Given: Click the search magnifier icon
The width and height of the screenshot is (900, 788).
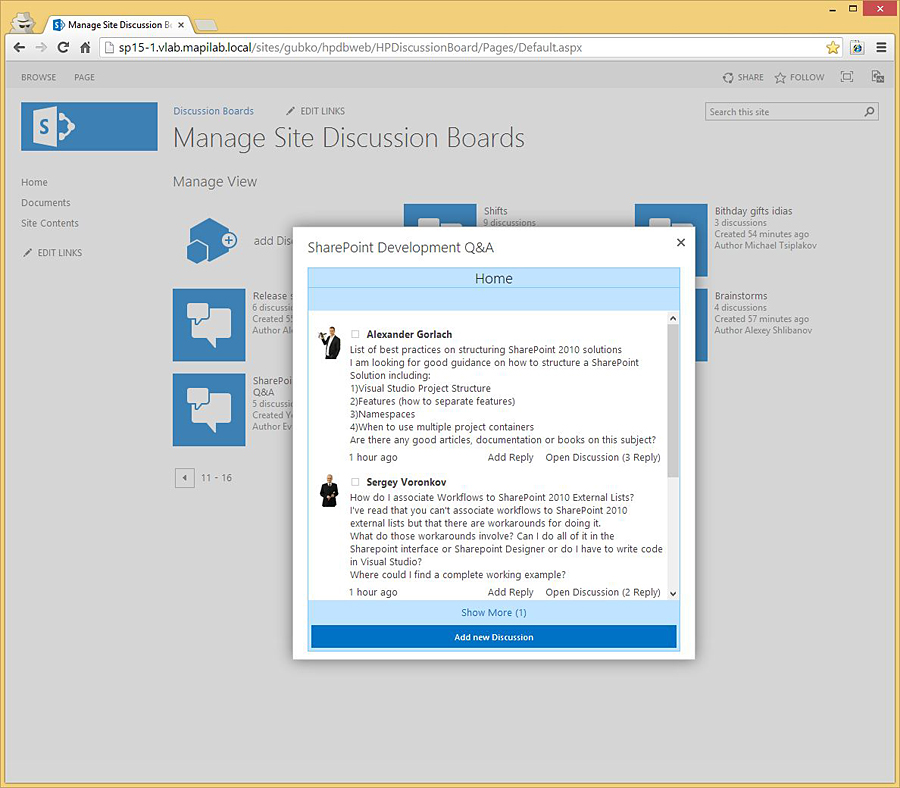Looking at the screenshot, I should pos(870,111).
